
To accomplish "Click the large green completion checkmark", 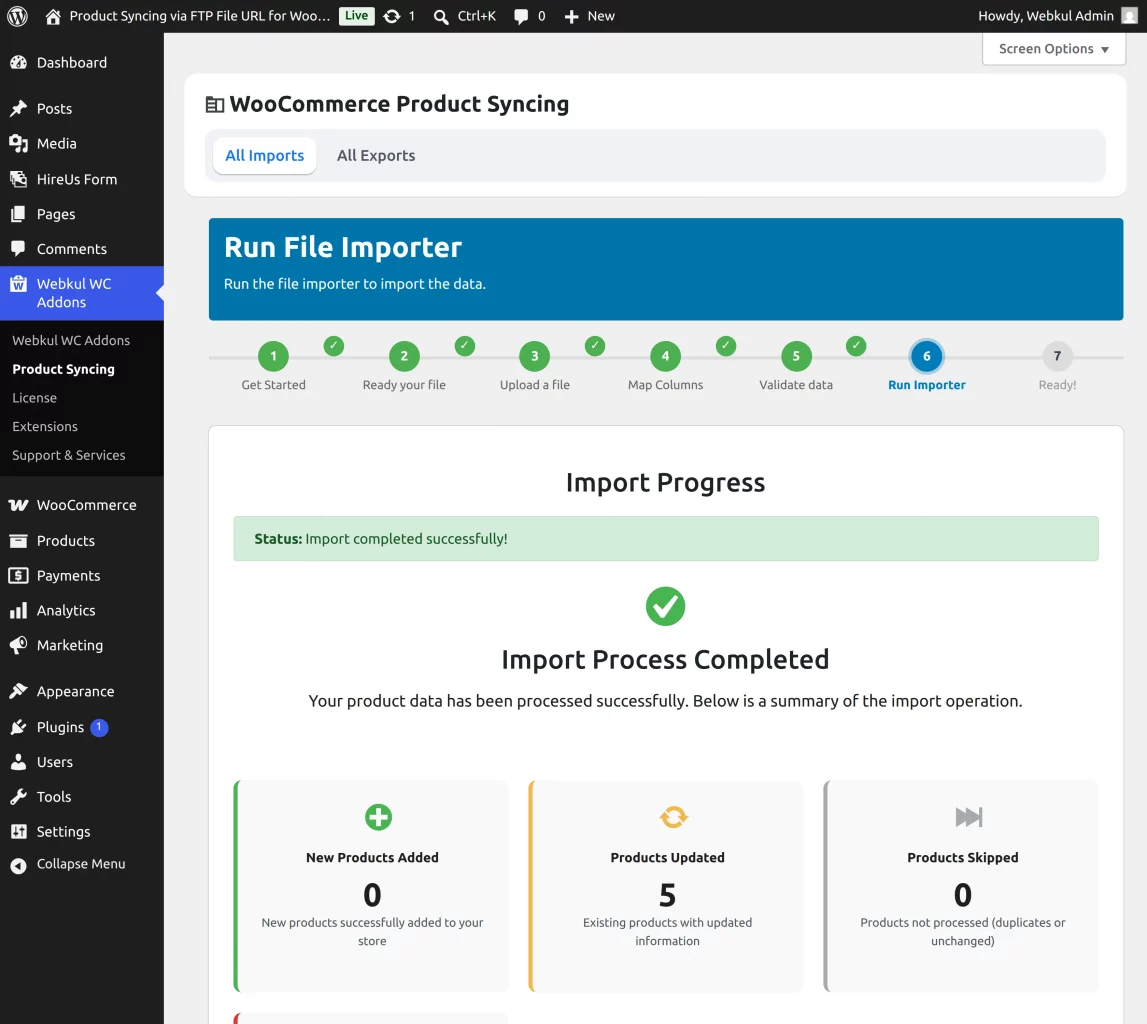I will 665,606.
